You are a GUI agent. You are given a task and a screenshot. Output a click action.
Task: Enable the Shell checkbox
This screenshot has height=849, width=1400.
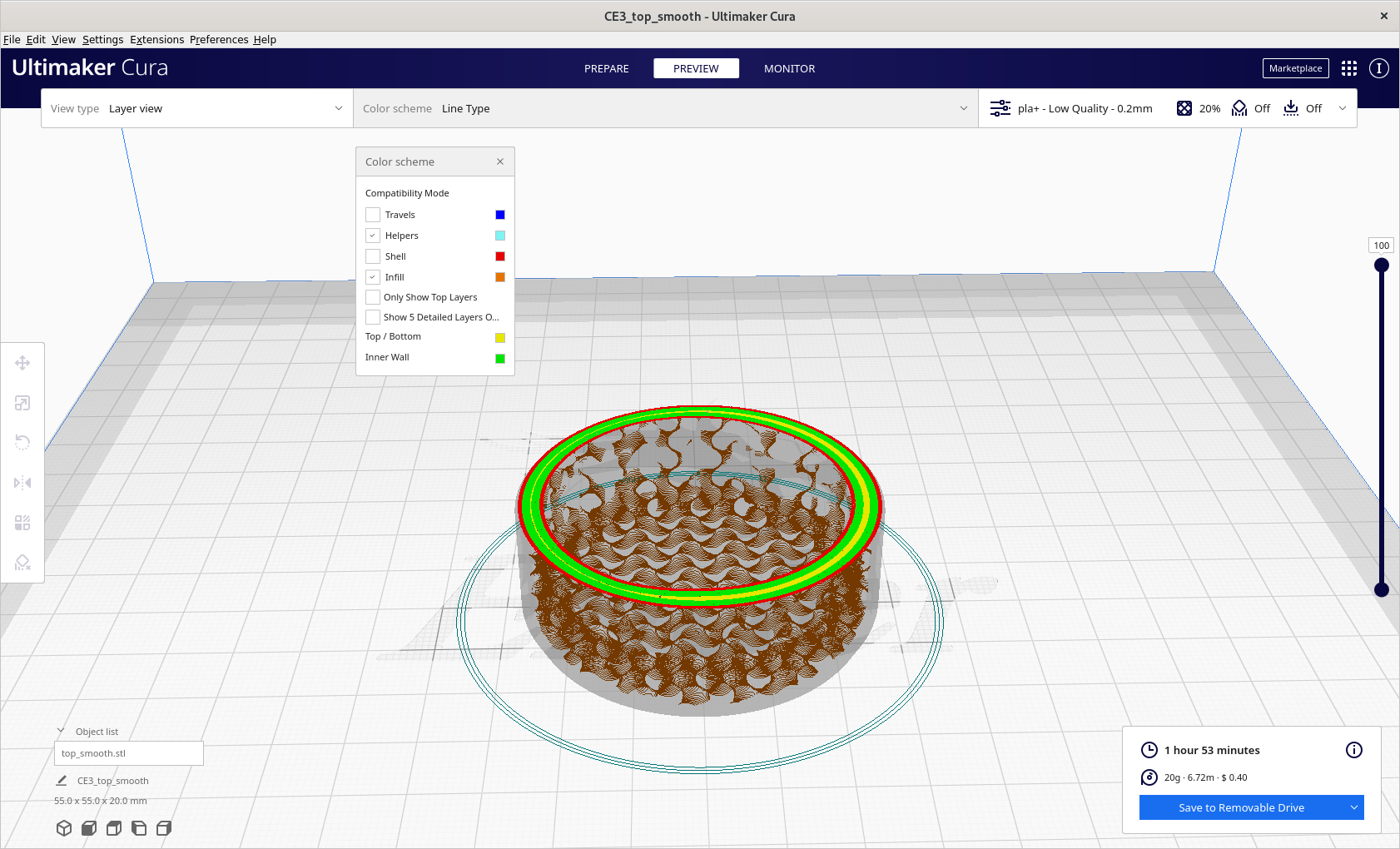click(x=373, y=256)
